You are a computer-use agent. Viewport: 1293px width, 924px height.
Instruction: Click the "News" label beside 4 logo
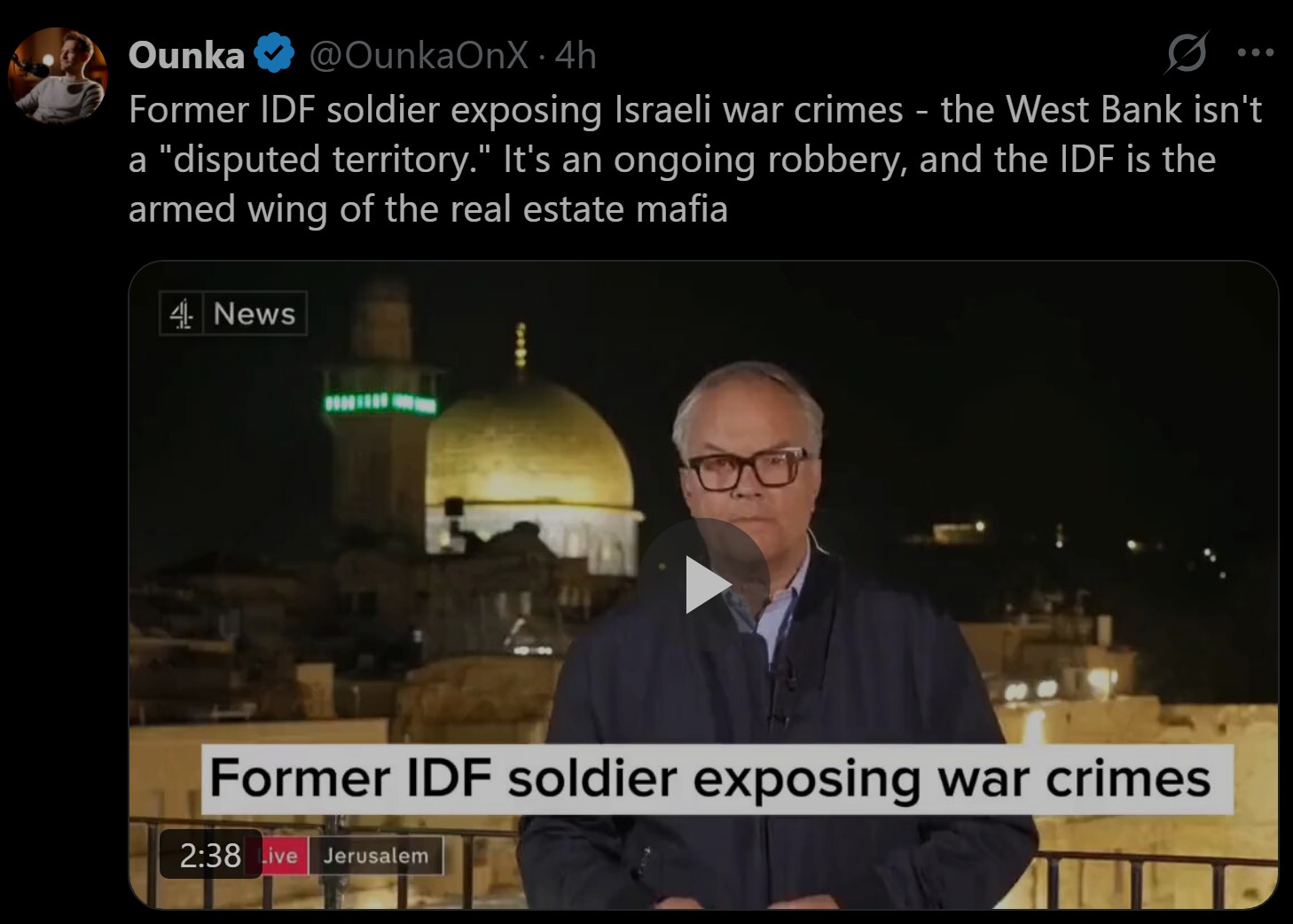[255, 314]
